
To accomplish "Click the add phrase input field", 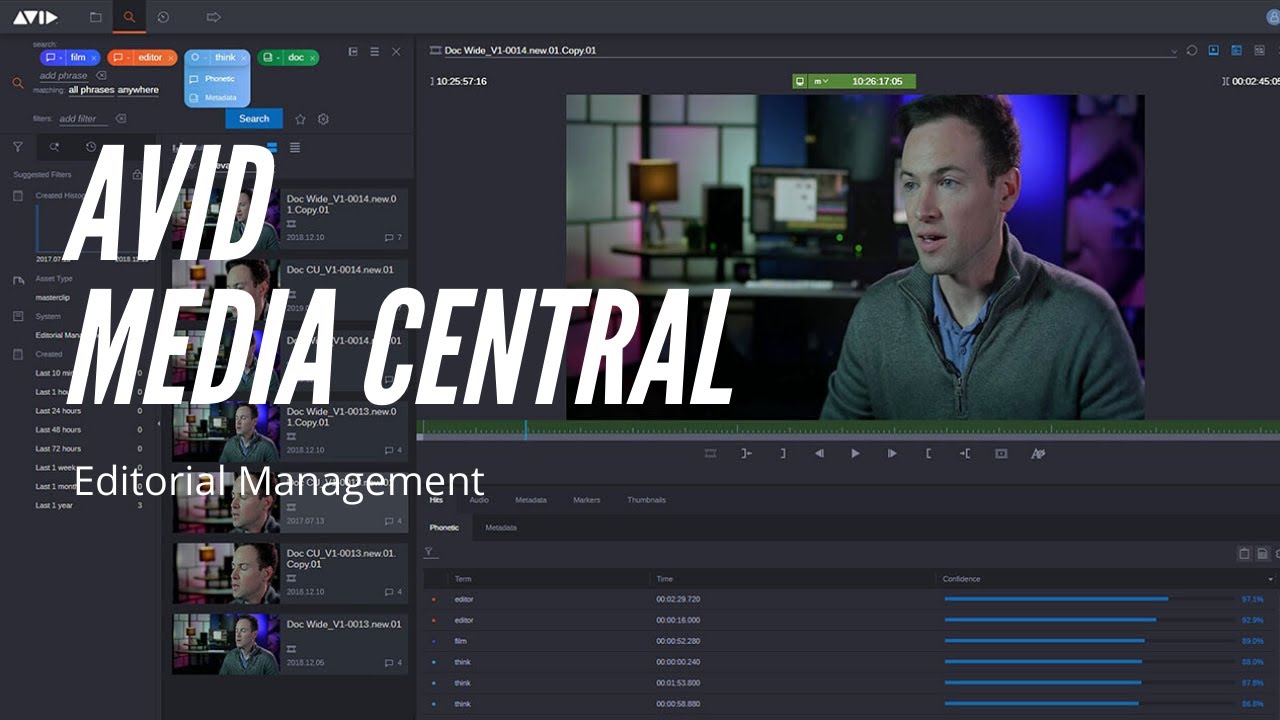I will pos(64,76).
